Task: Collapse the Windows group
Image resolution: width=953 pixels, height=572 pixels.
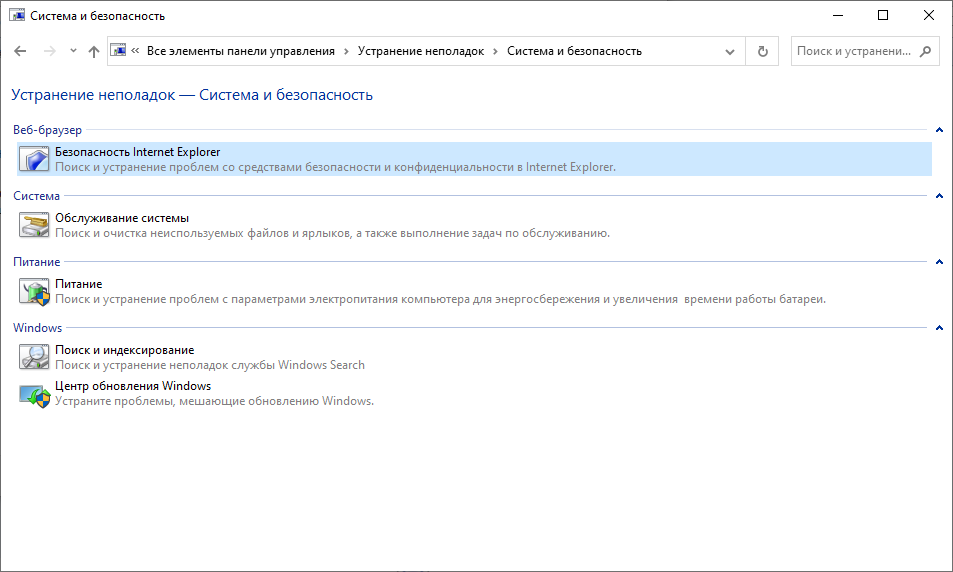Action: coord(938,328)
